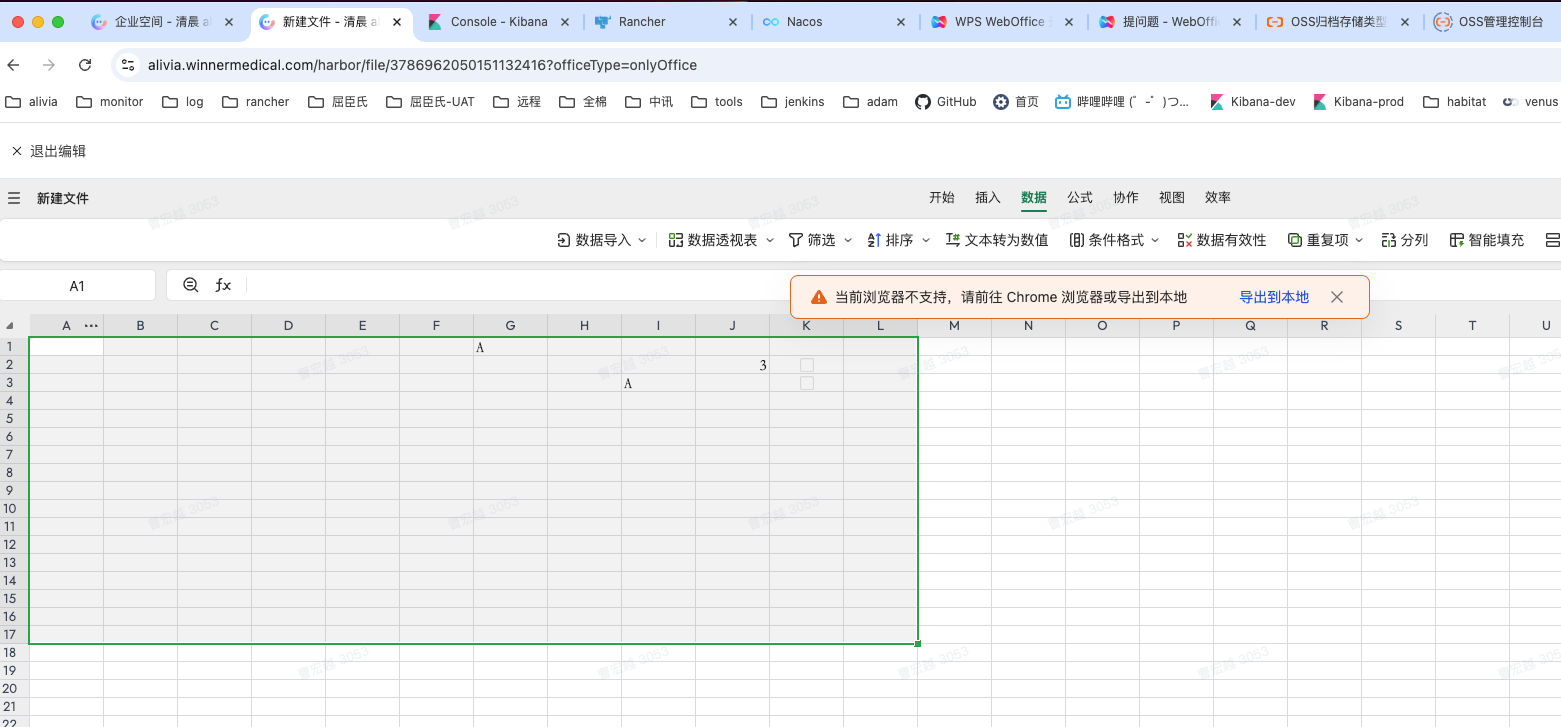Click the 重复项 duplicates icon
Image resolution: width=1561 pixels, height=727 pixels.
point(1295,240)
